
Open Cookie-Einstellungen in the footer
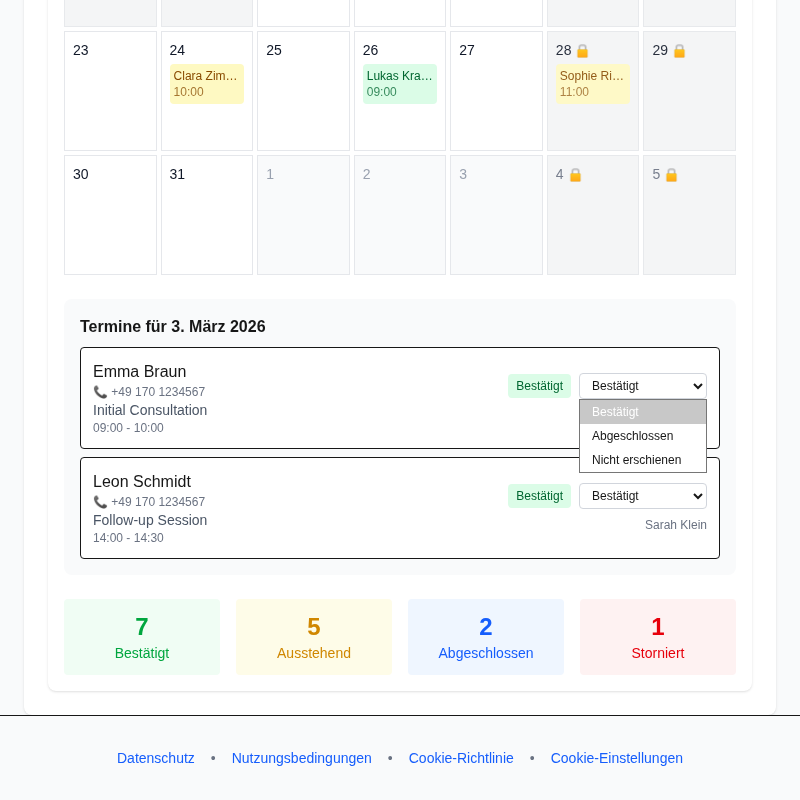tap(616, 758)
